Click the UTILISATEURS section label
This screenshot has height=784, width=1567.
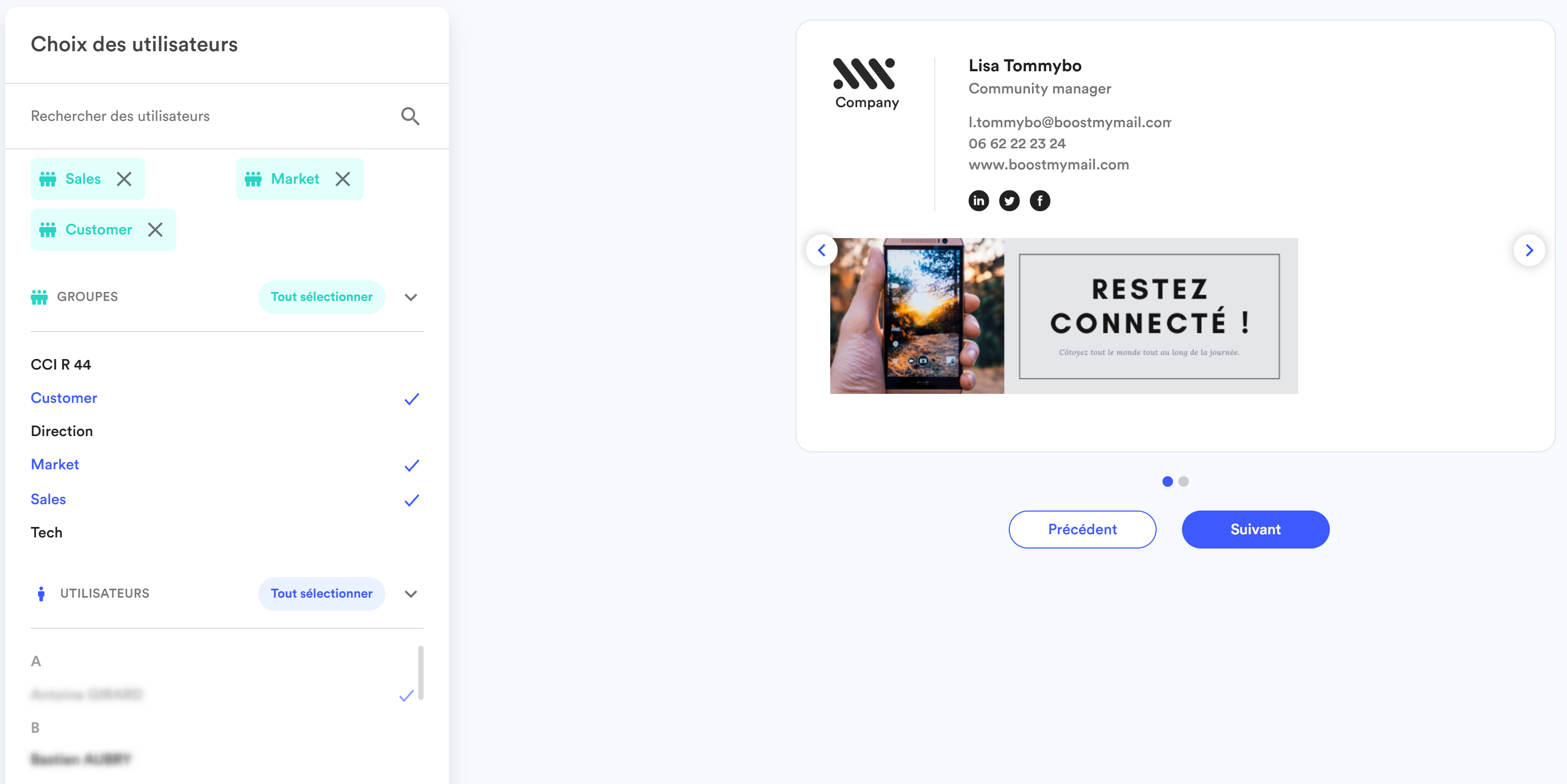point(105,593)
